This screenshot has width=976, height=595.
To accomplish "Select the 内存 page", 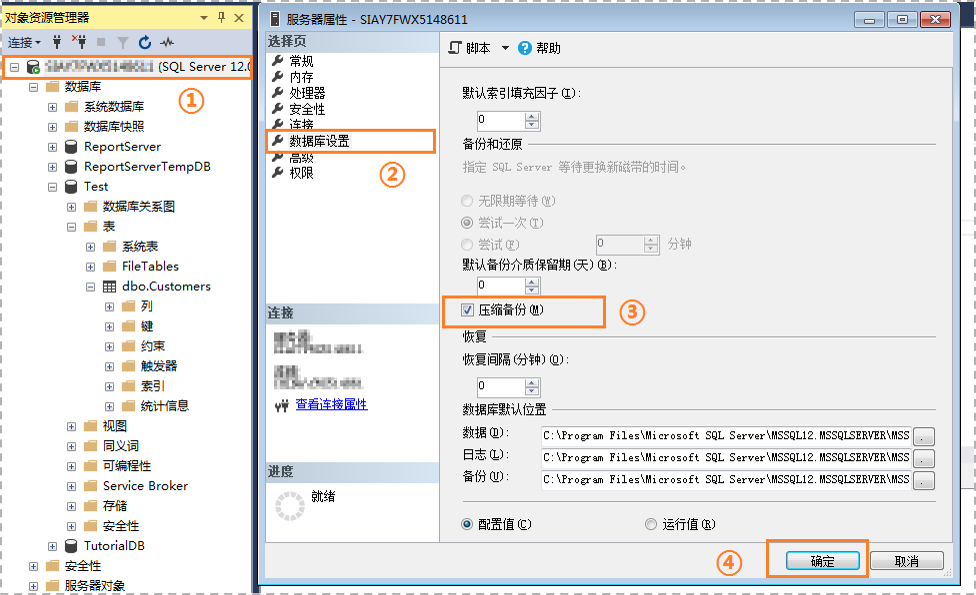I will [x=301, y=77].
